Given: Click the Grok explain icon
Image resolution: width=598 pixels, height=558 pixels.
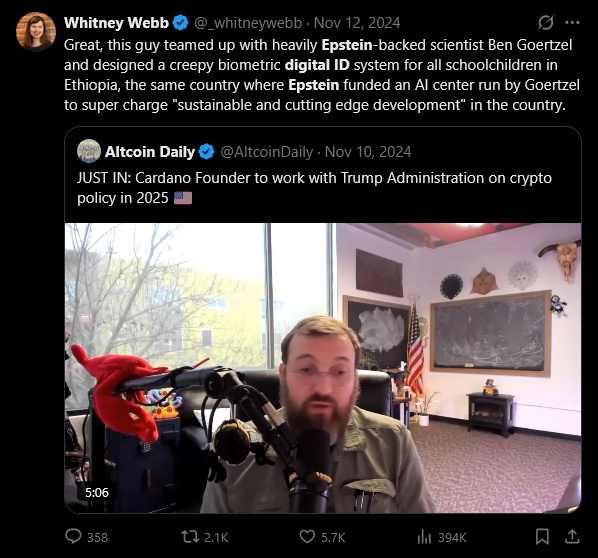Looking at the screenshot, I should coord(546,23).
